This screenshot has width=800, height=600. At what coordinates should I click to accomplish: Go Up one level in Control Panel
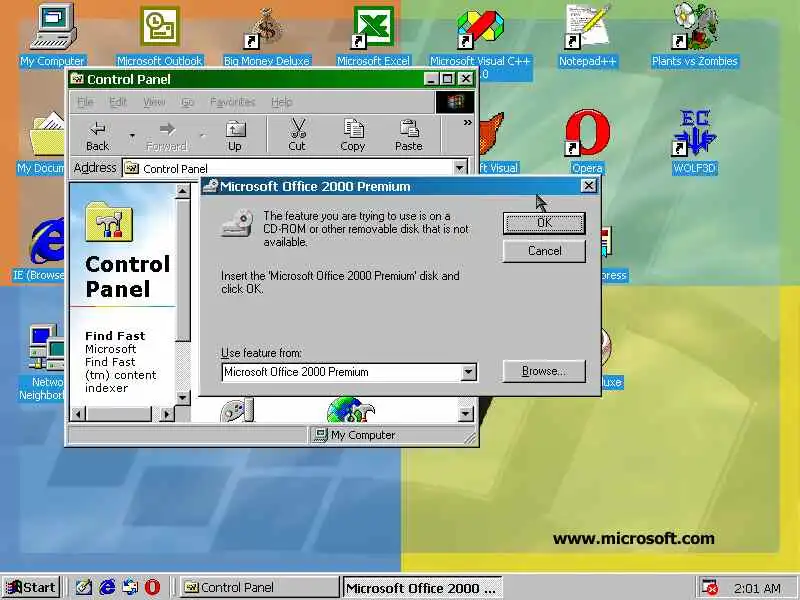(x=235, y=136)
